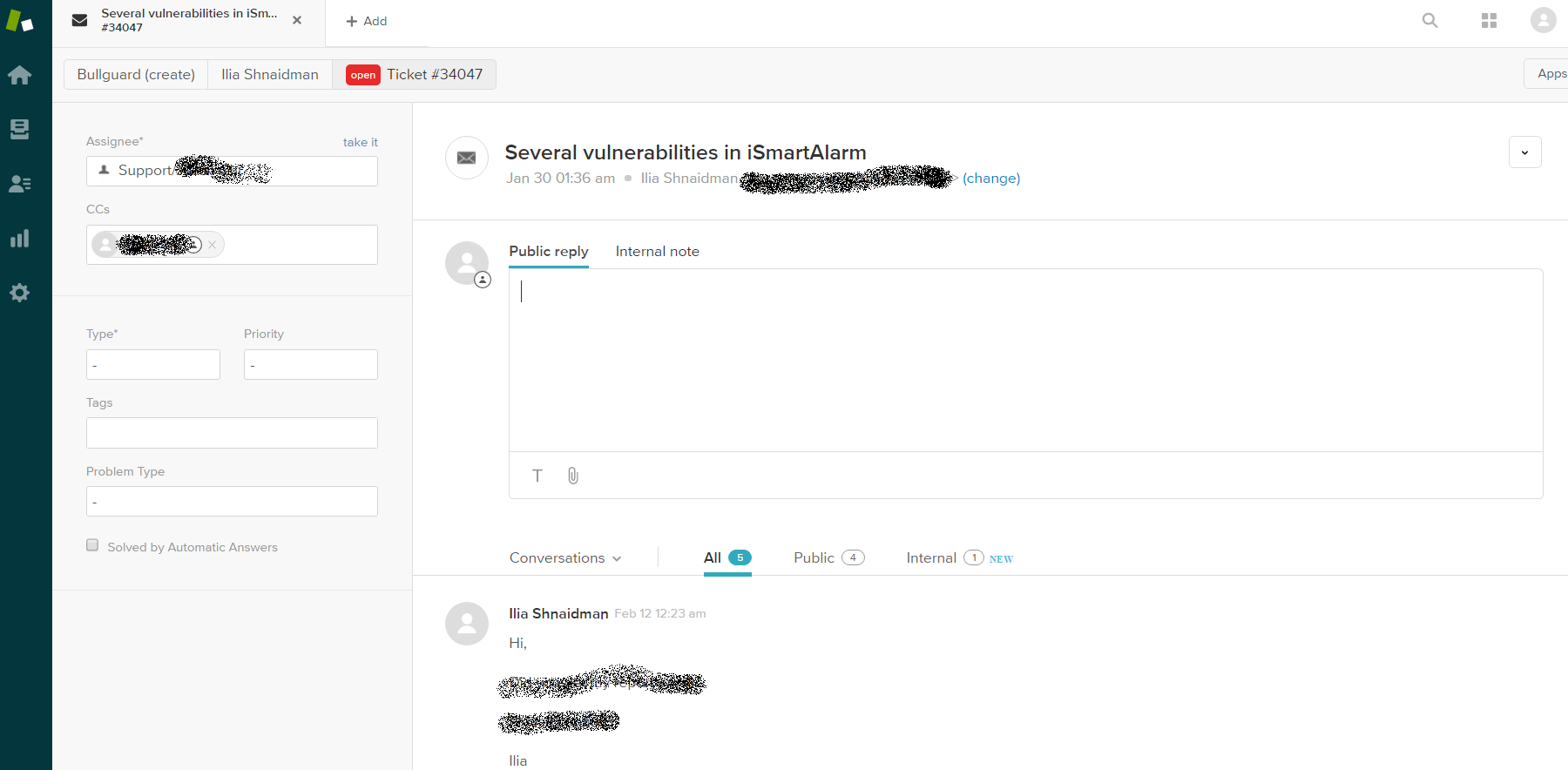Image resolution: width=1568 pixels, height=770 pixels.
Task: Click agent avatar next to reply box
Action: 467,263
